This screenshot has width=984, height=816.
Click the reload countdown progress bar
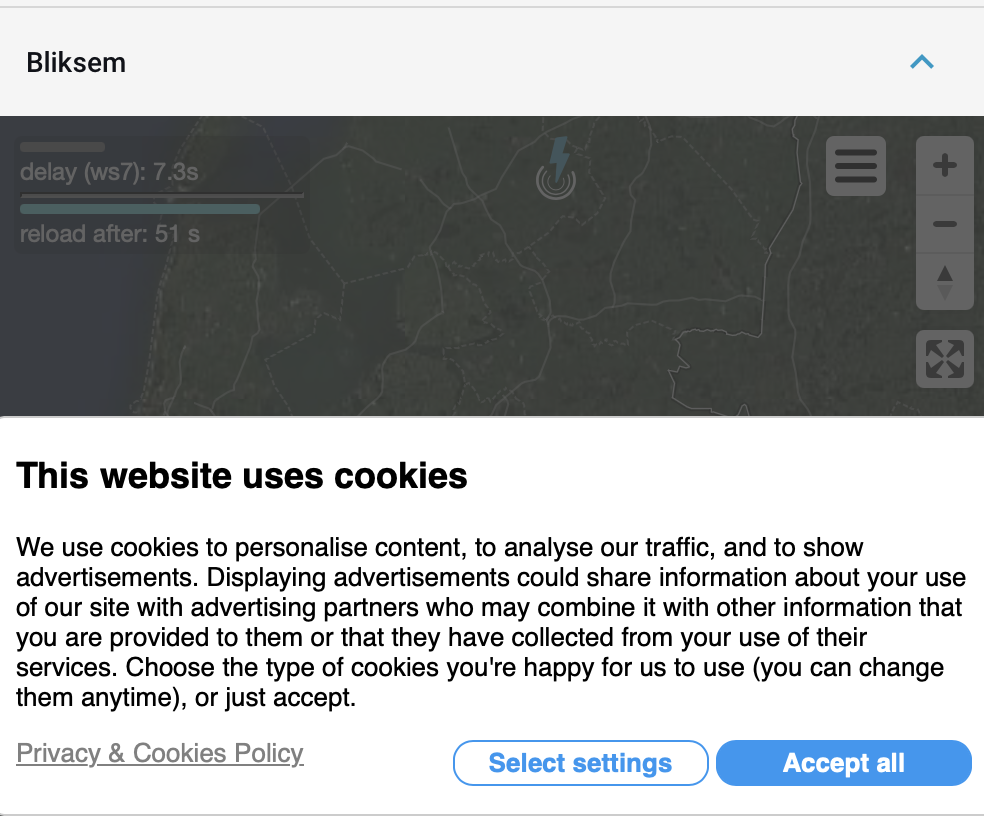point(140,209)
